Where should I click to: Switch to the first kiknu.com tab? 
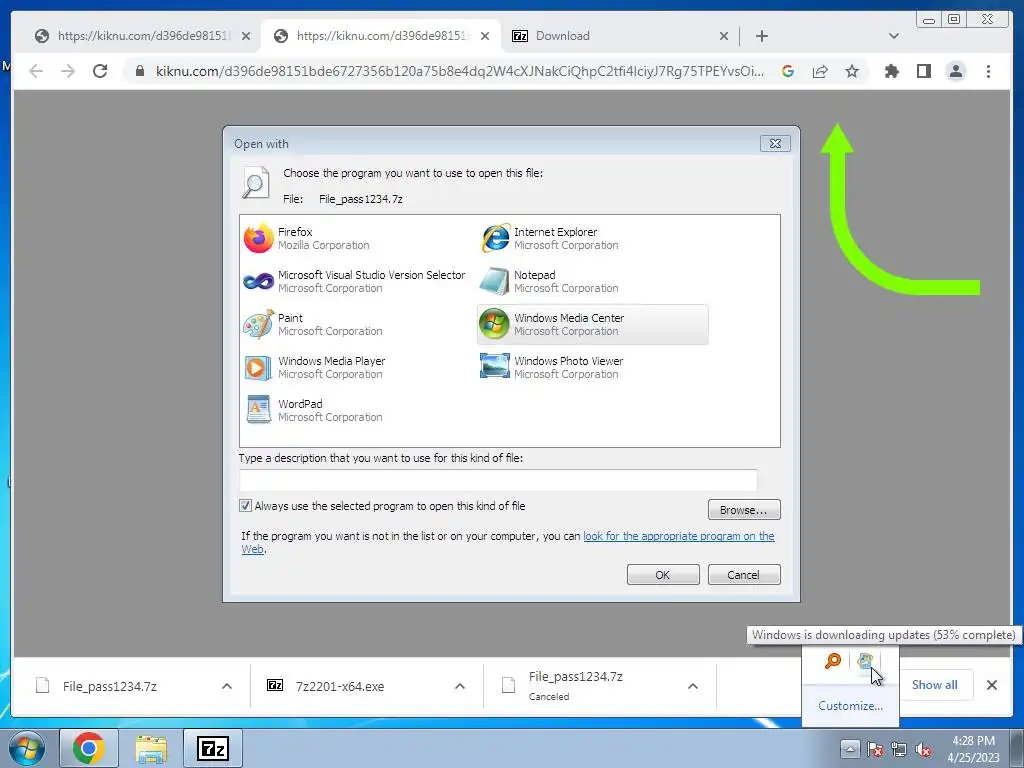pyautogui.click(x=142, y=36)
